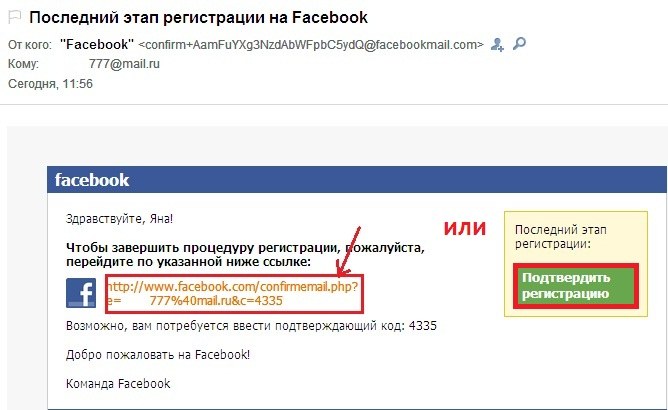Viewport: 668px width, 410px height.
Task: Click greeting text Здравствуйте, Яна!
Action: (x=119, y=219)
